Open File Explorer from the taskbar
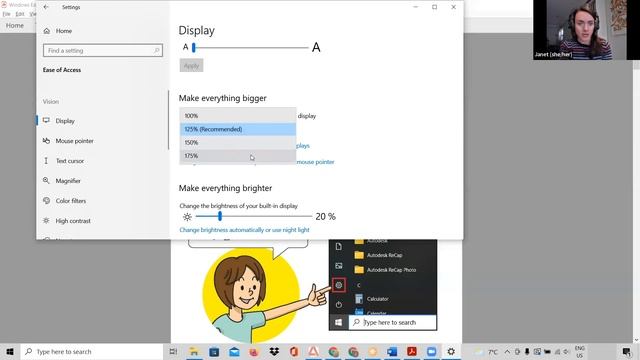This screenshot has height=360, width=640. point(194,351)
